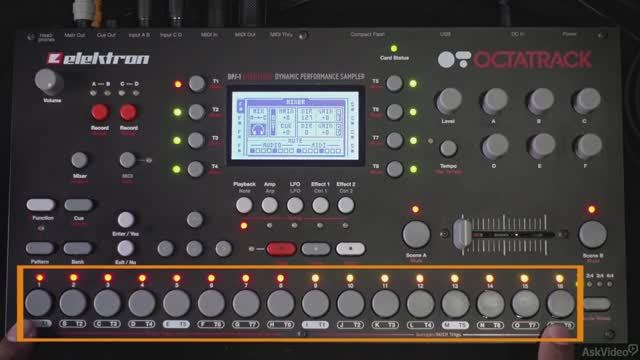Click the round Tempo button
640x360 pixels.
448,149
